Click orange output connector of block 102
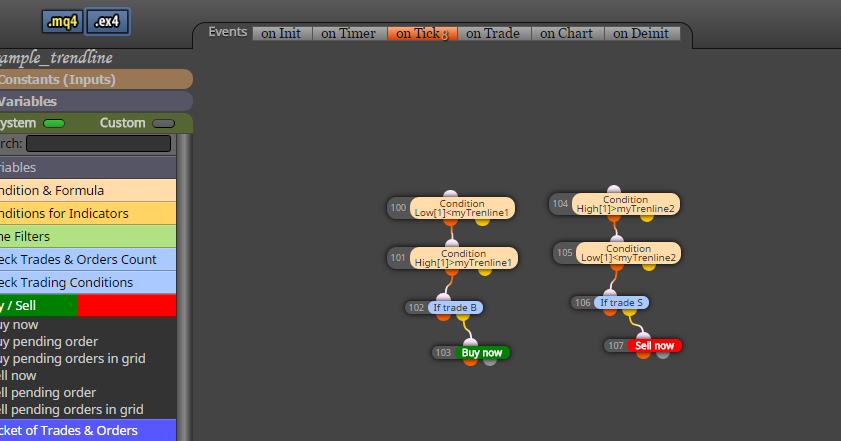841x441 pixels. tap(444, 317)
